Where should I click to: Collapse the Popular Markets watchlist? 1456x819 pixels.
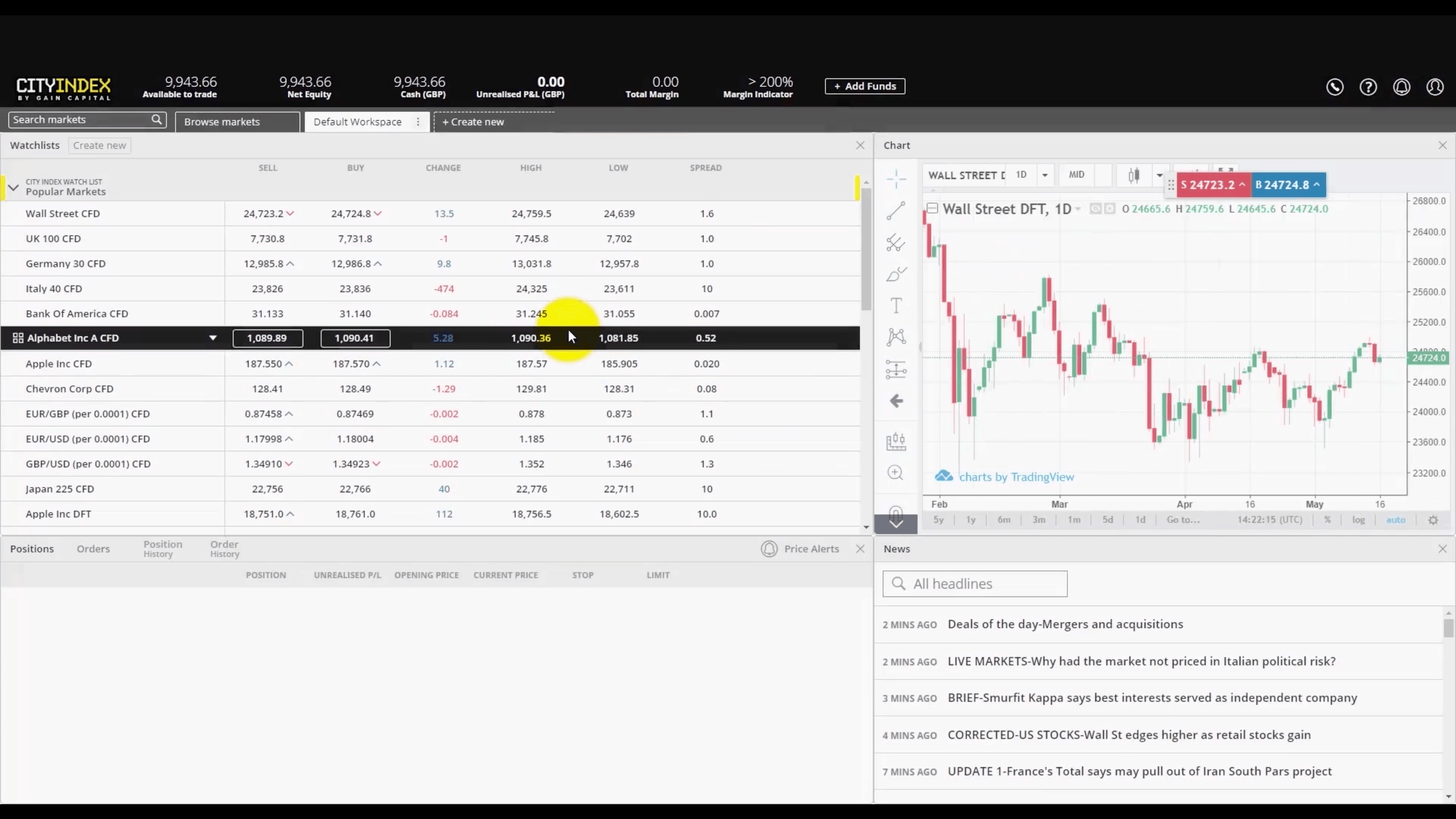pyautogui.click(x=14, y=187)
